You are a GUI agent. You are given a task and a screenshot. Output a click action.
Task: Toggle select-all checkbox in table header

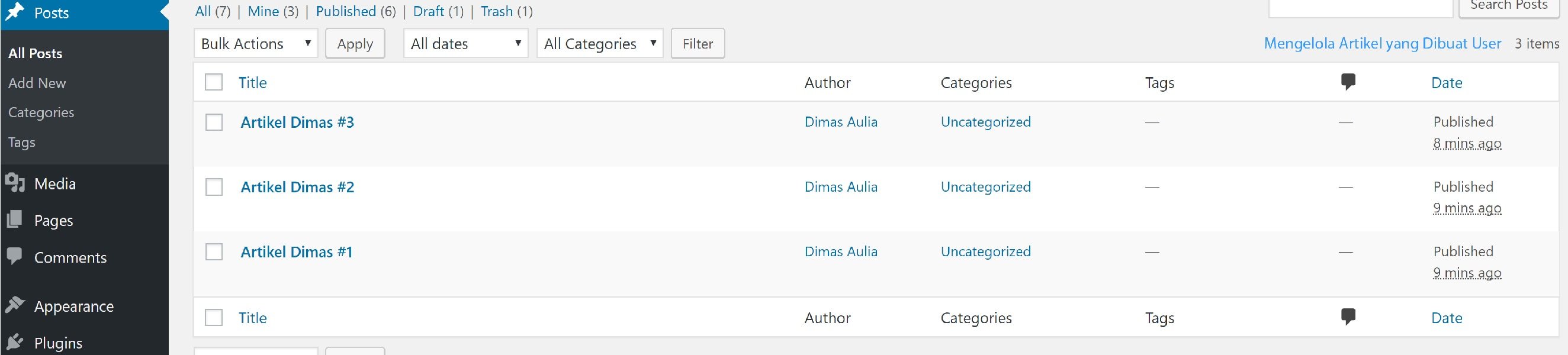click(x=214, y=82)
